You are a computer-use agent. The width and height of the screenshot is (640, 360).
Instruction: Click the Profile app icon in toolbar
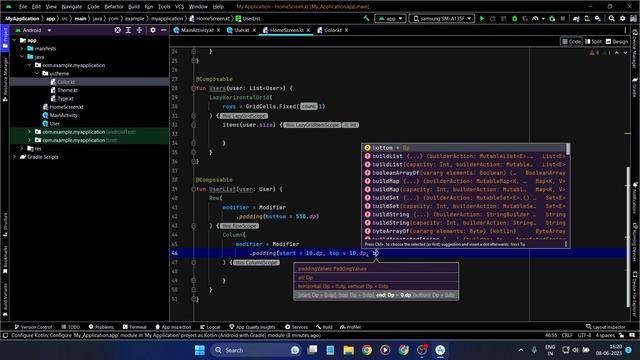point(536,18)
